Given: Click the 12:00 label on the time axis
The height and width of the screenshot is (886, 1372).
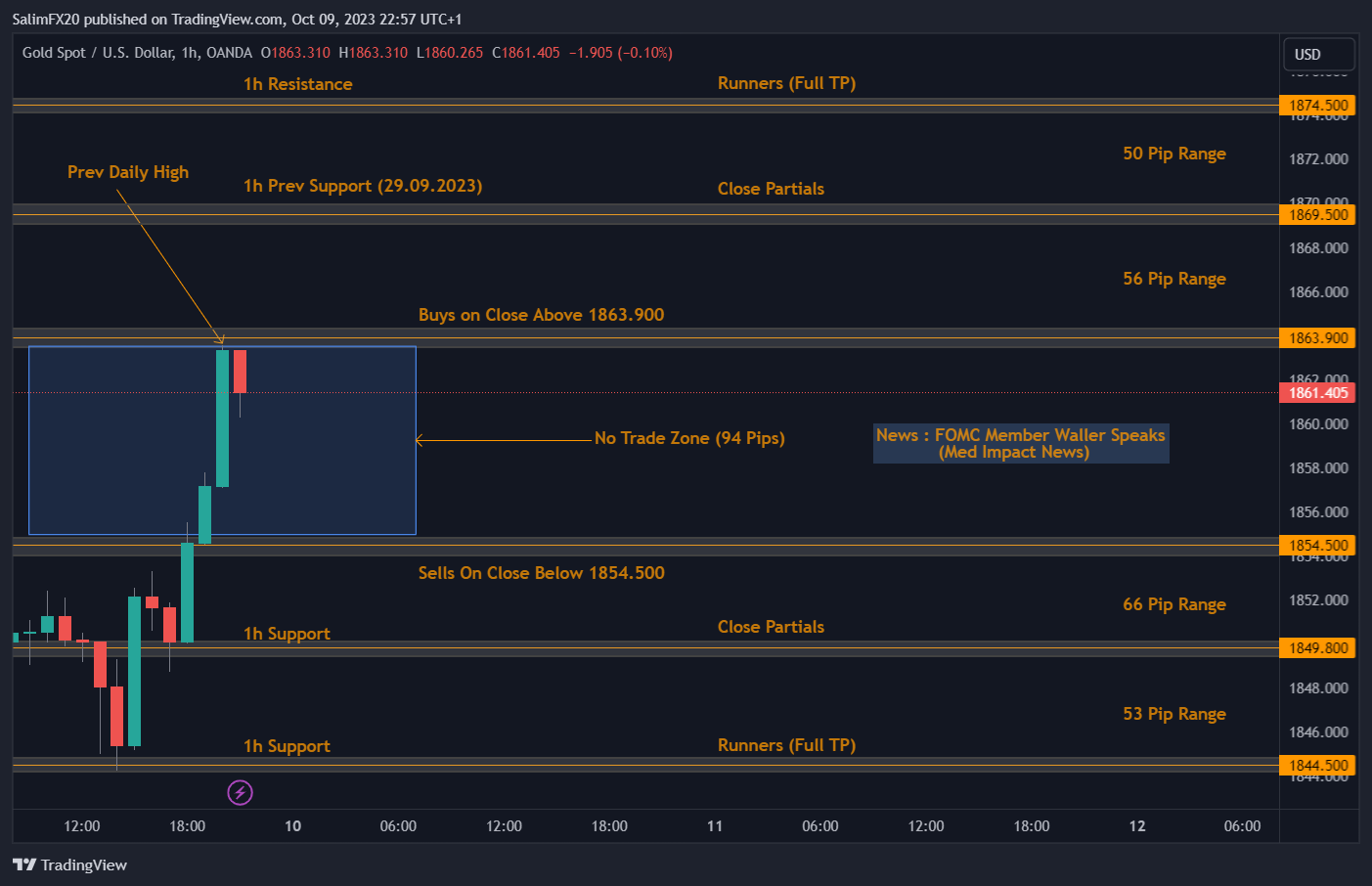Looking at the screenshot, I should 81,826.
